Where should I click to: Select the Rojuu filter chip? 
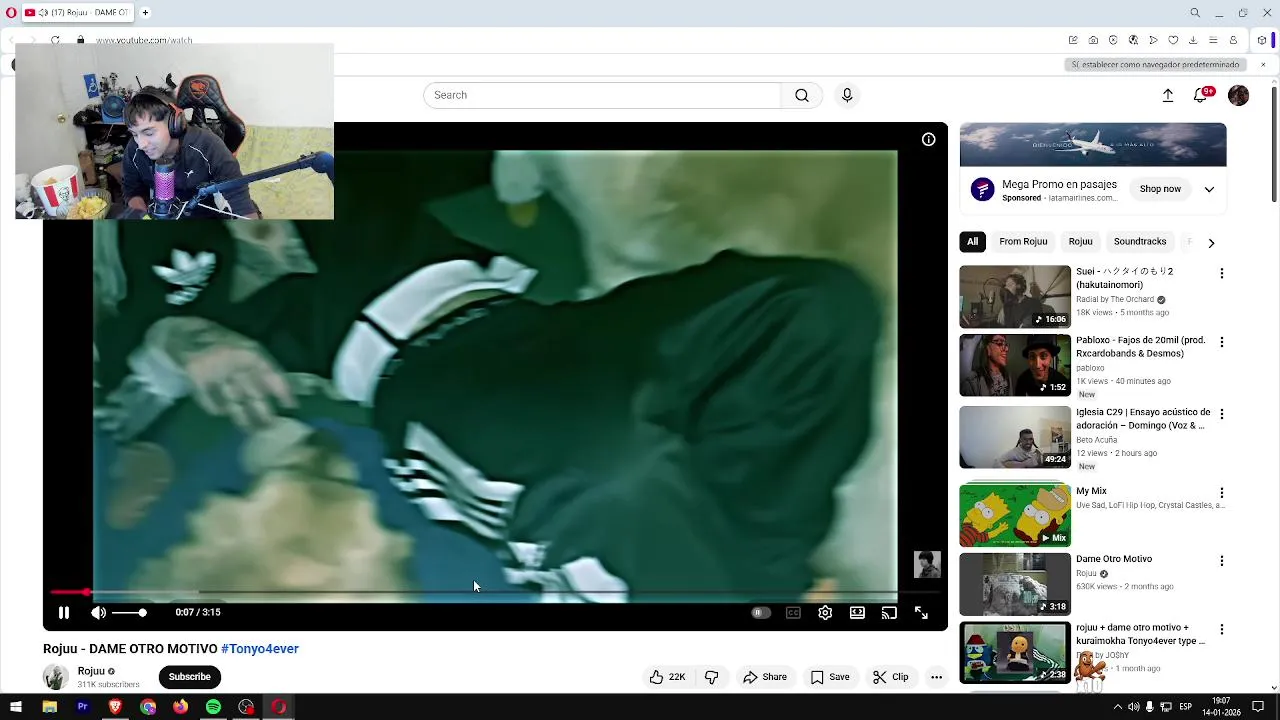point(1080,242)
